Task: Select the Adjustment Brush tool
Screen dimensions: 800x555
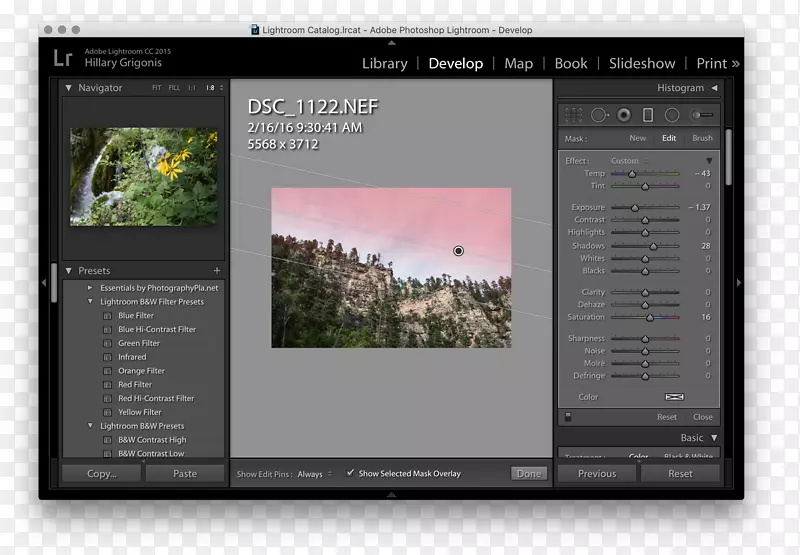Action: click(703, 115)
